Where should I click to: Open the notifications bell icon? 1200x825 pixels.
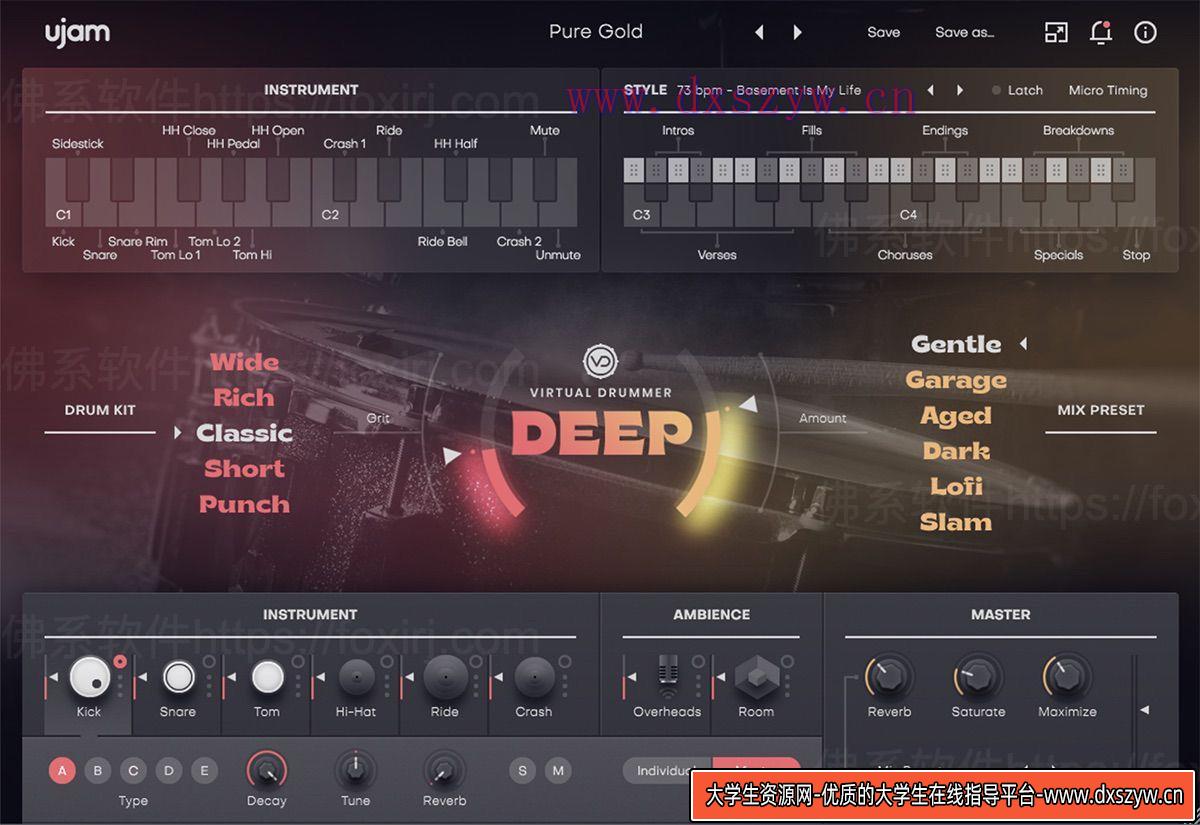click(x=1101, y=32)
